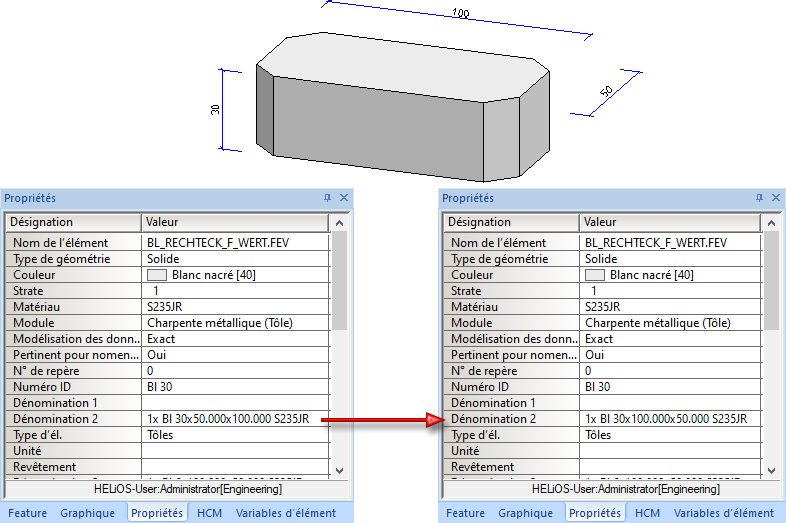Click S235JR Matériau value in left panel

pyautogui.click(x=164, y=307)
